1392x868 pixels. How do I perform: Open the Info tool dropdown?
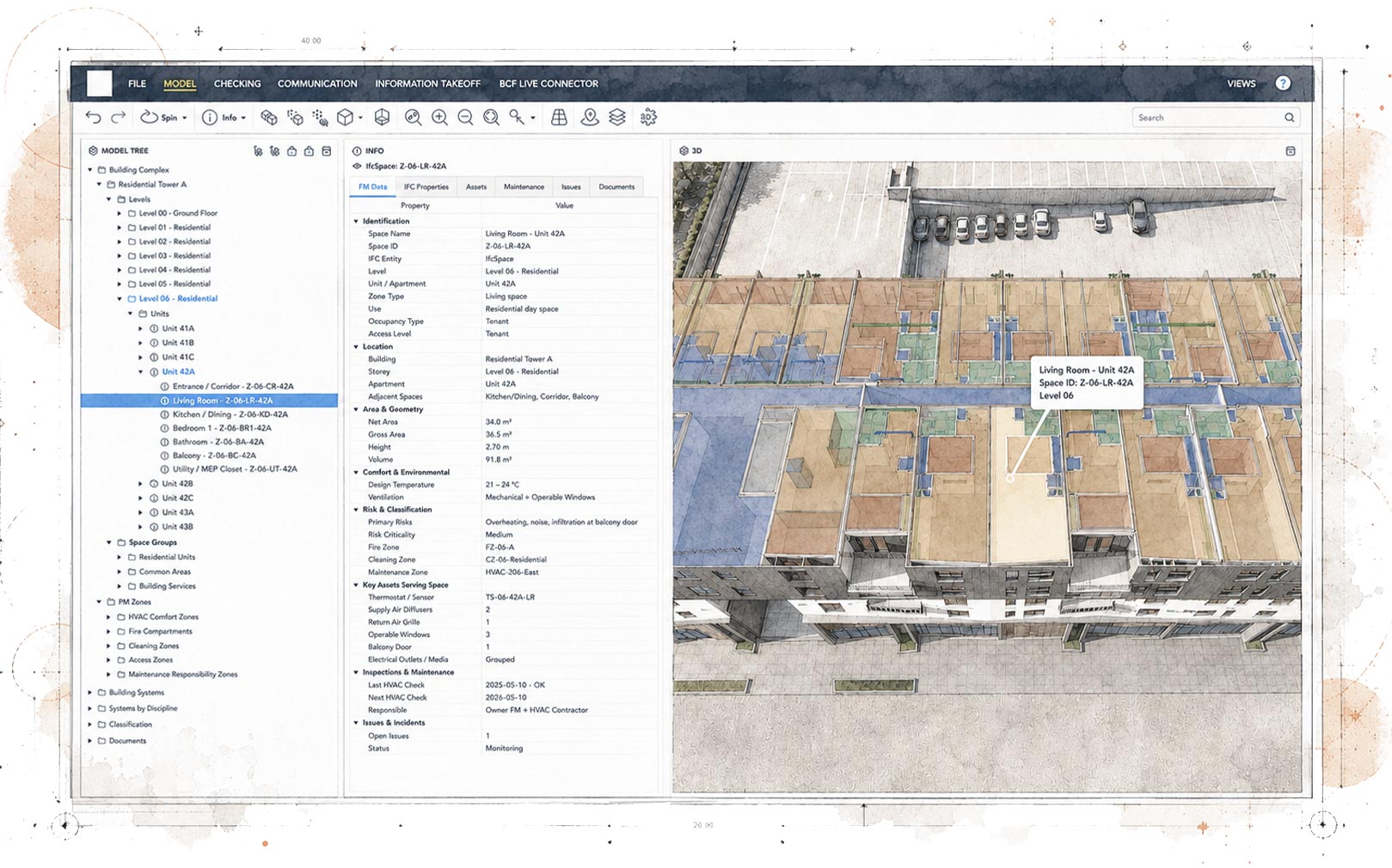click(x=224, y=118)
